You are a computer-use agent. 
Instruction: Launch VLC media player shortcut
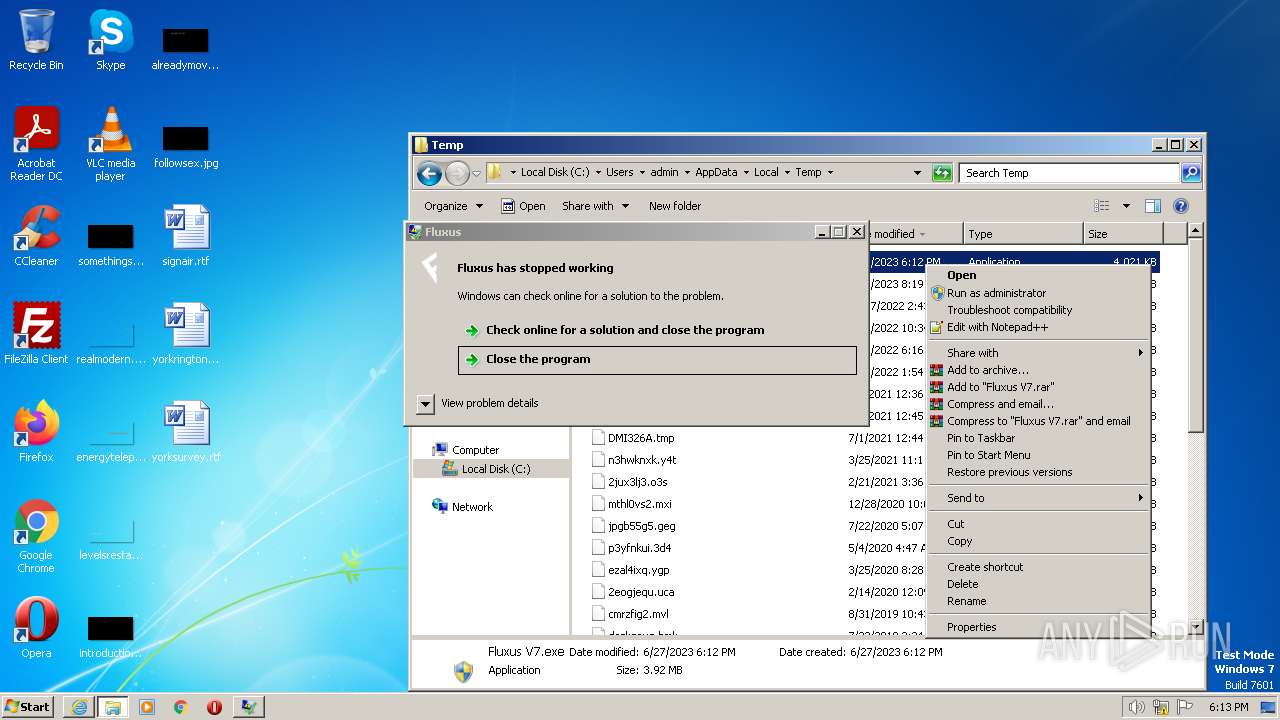tap(110, 144)
